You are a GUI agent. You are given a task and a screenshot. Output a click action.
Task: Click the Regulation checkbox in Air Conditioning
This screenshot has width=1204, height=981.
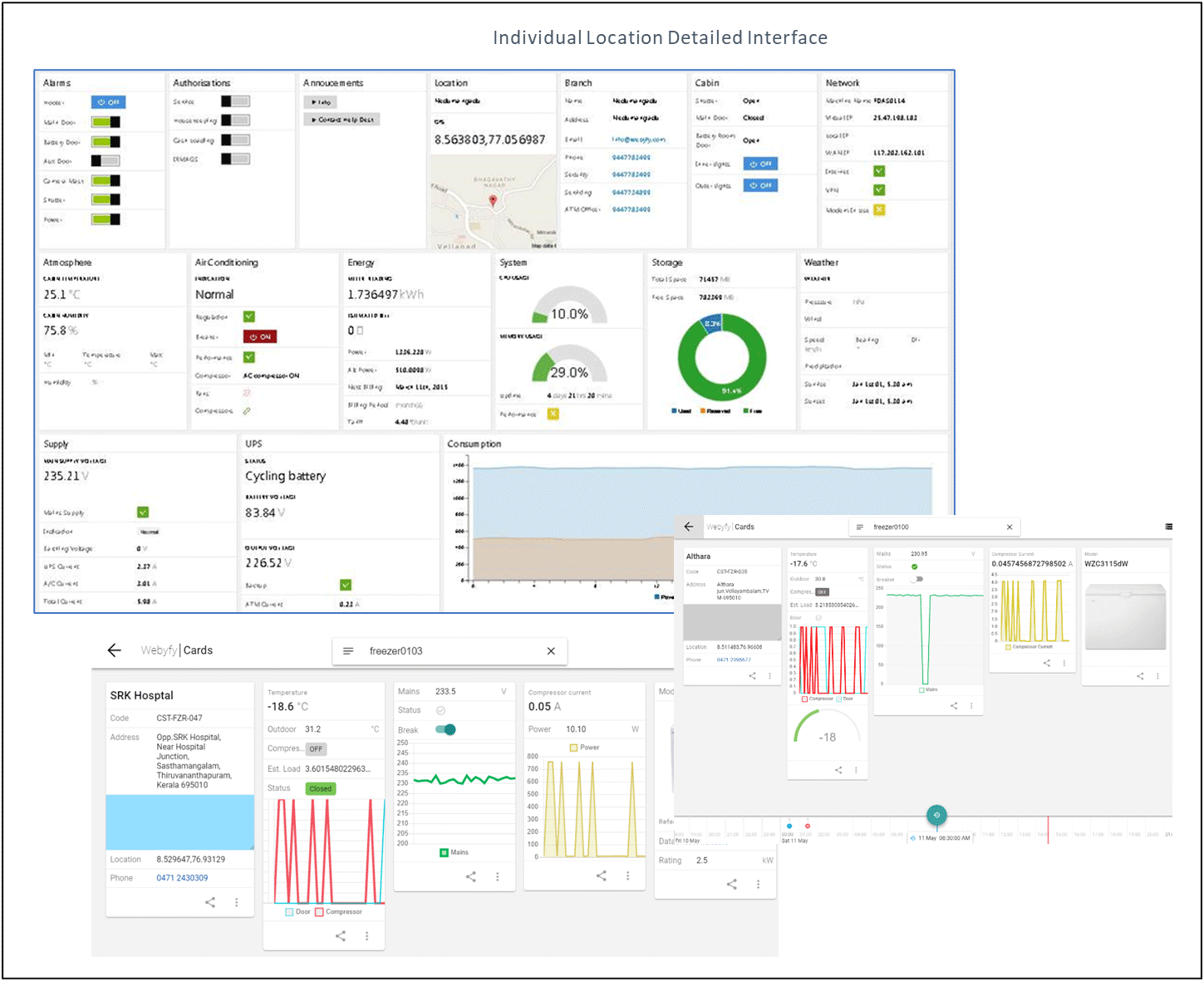pyautogui.click(x=249, y=316)
